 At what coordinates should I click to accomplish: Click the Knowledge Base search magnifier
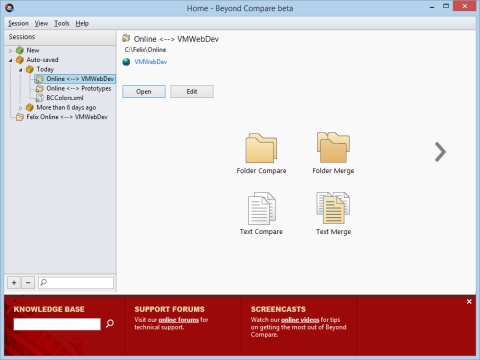coord(110,323)
